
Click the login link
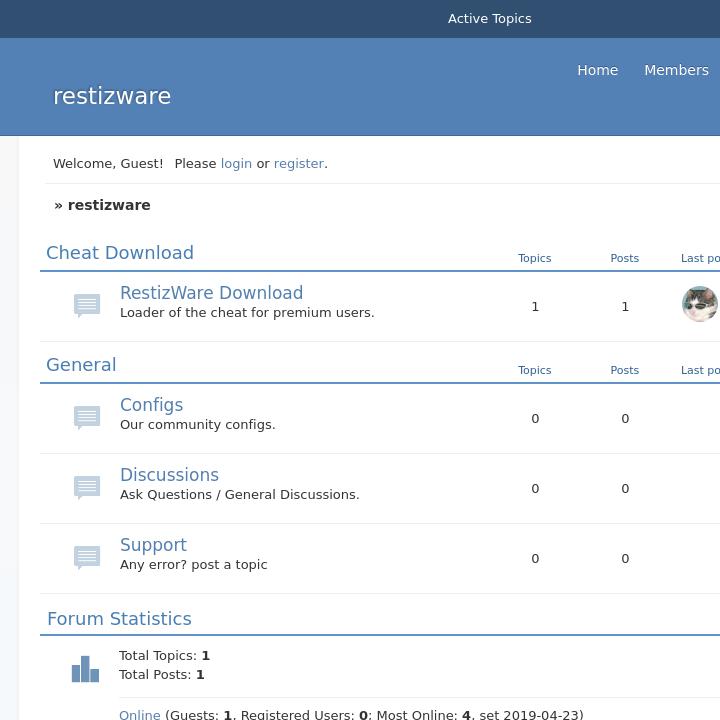click(x=236, y=163)
